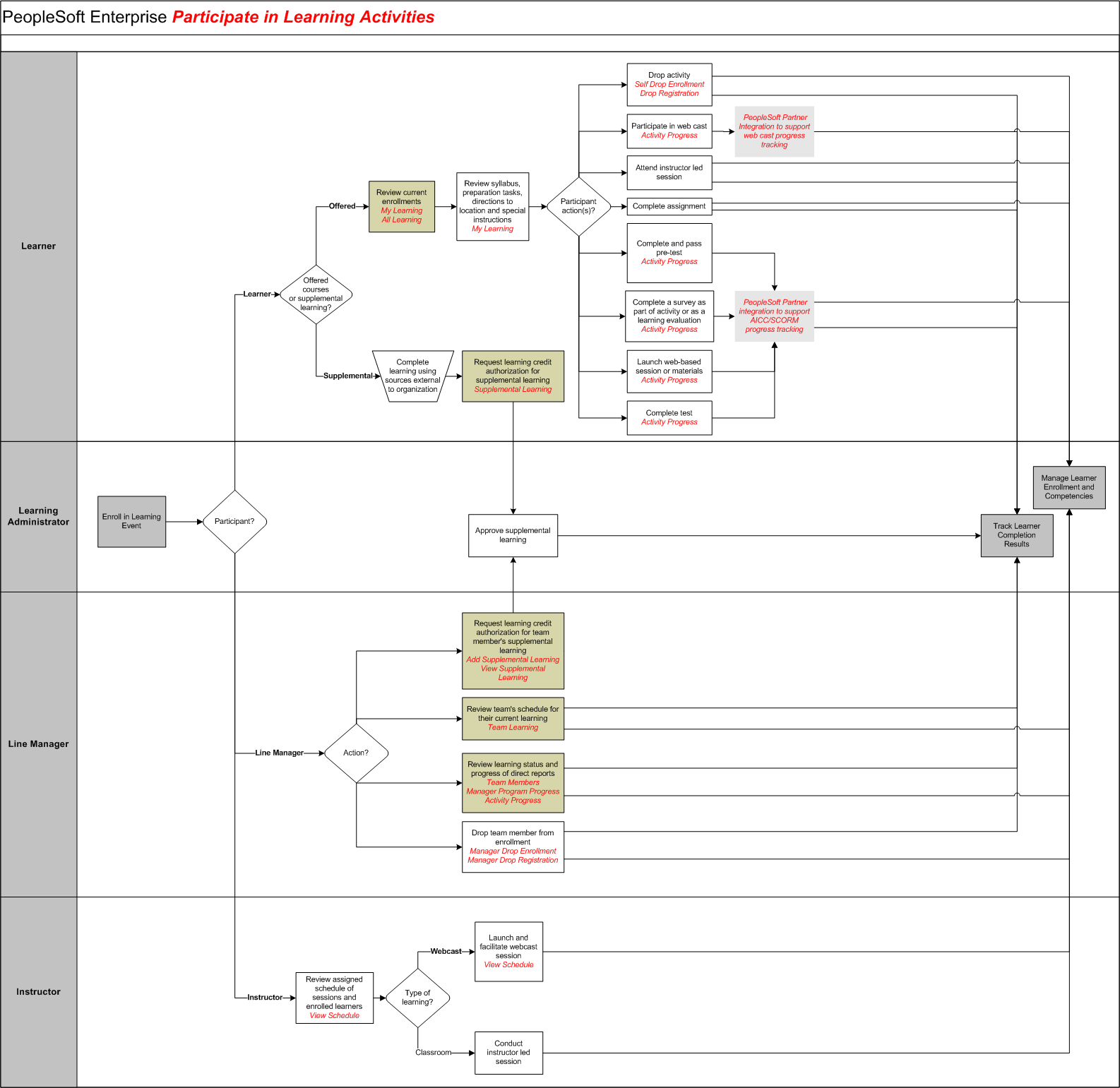Click the "Launch and facilitate webcast session" box
The height and width of the screenshot is (1088, 1120).
tap(509, 952)
